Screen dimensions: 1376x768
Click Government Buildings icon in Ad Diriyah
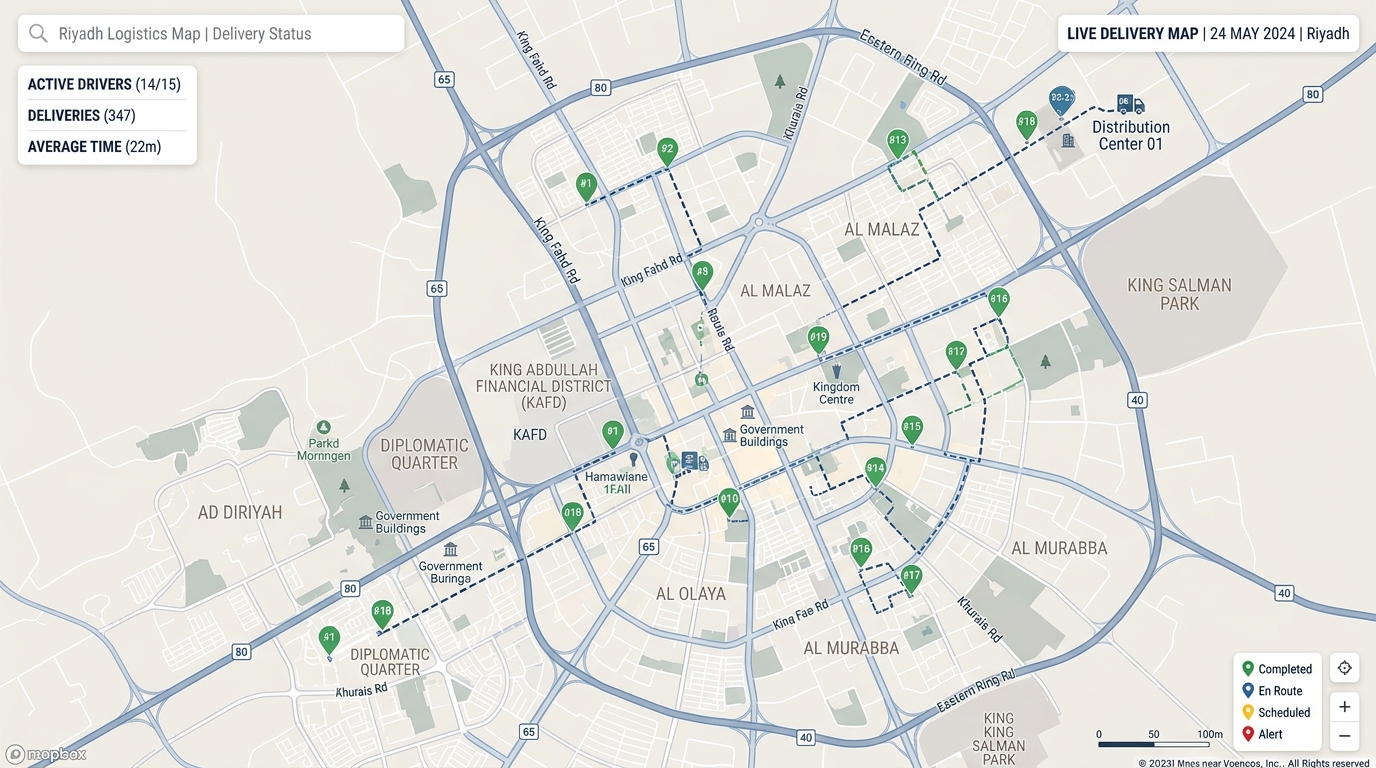click(366, 522)
